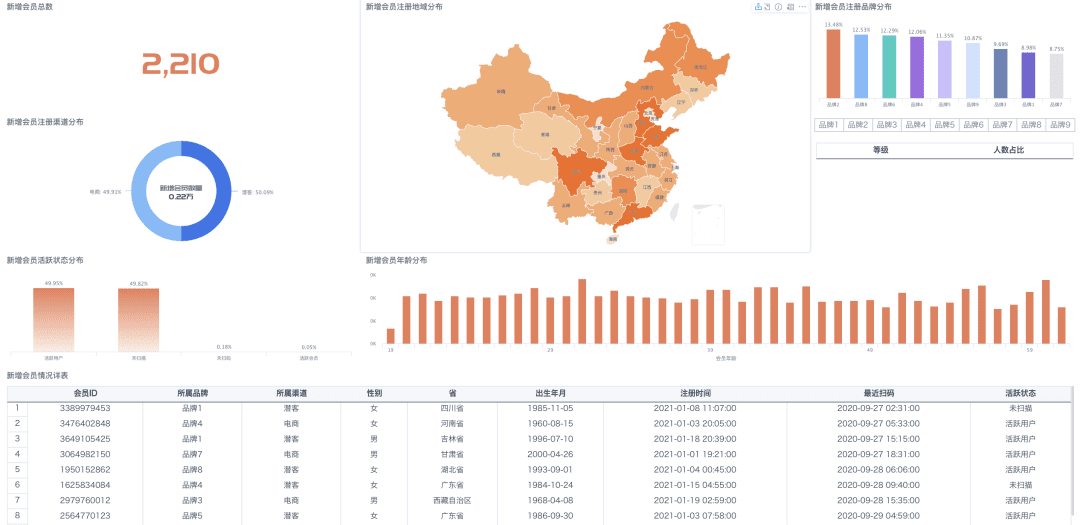The image size is (1080, 525).
Task: Click the 品牌8 cell in row 5
Action: tap(192, 469)
